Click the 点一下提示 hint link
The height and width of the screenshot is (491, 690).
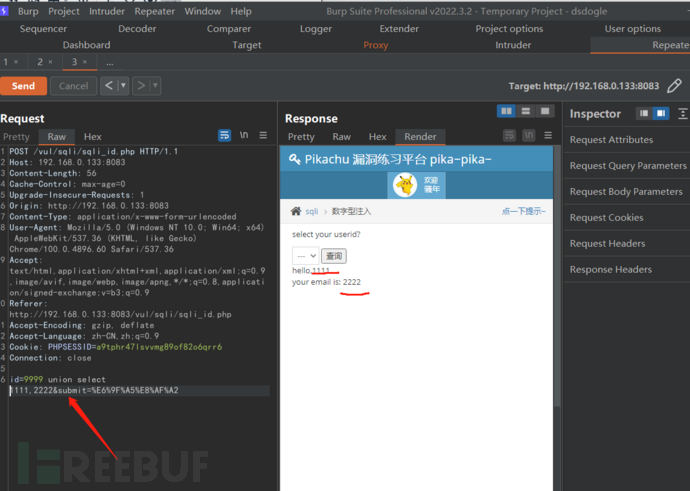pyautogui.click(x=524, y=211)
